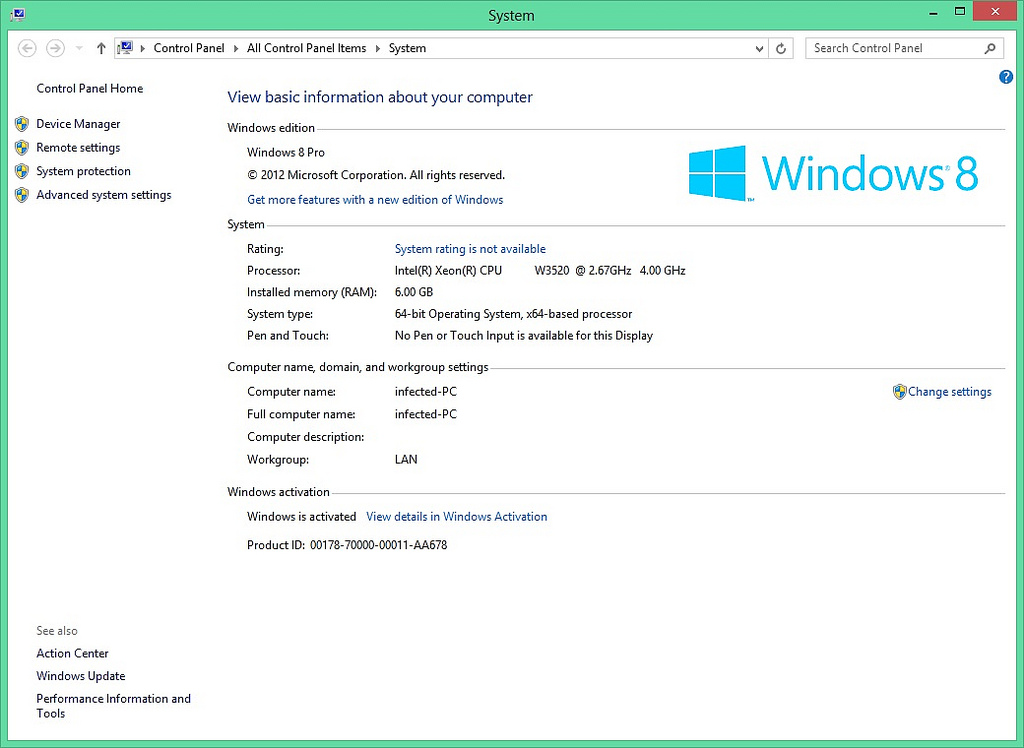
Task: Click the shield icon beside Device Manager
Action: [22, 124]
